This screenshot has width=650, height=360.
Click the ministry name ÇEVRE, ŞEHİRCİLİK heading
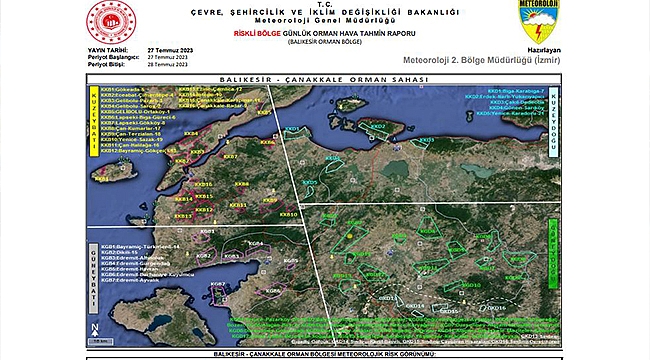tap(325, 12)
